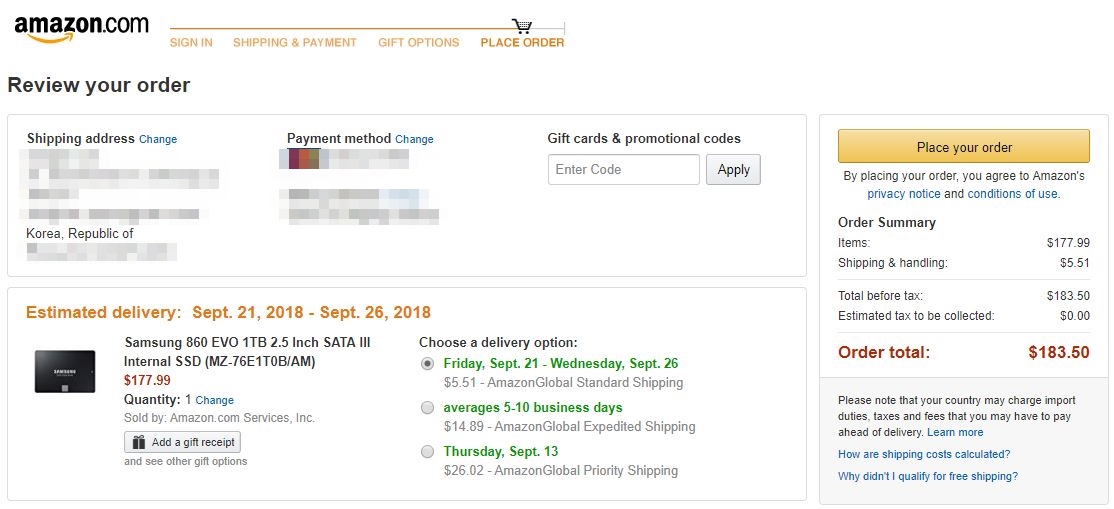Change the item quantity

(x=215, y=400)
